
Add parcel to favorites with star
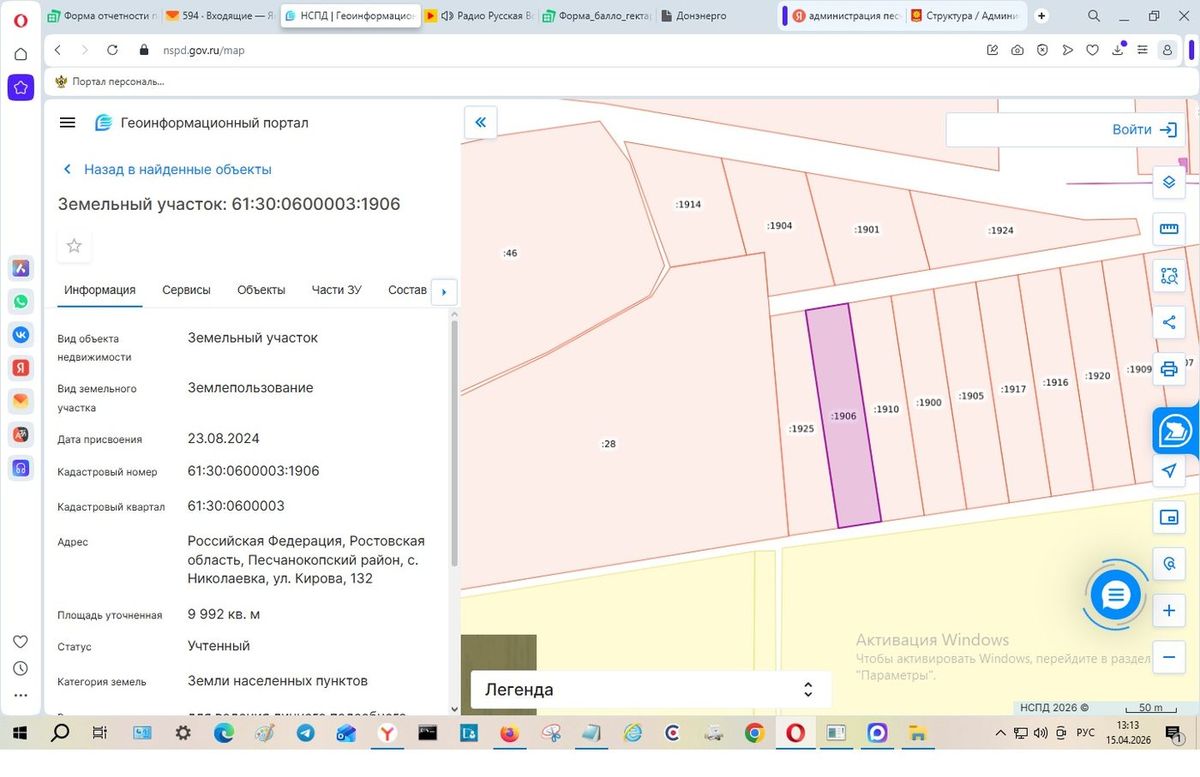[74, 245]
